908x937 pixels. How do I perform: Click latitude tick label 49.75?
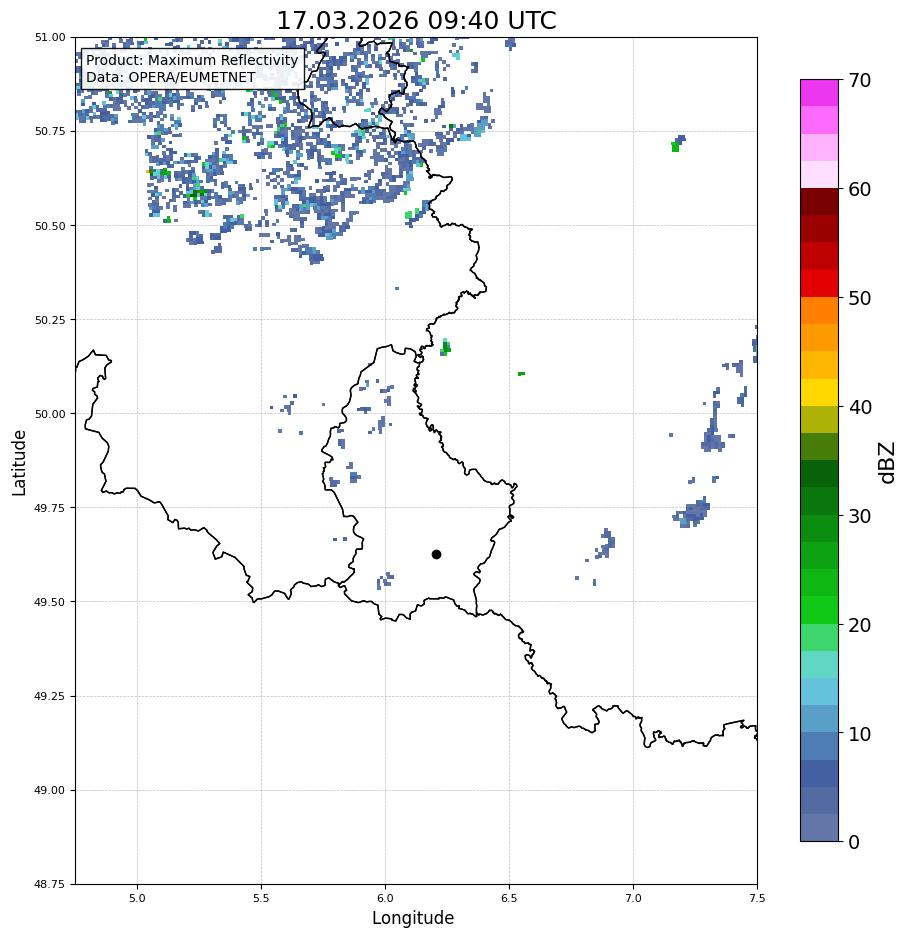coord(50,508)
